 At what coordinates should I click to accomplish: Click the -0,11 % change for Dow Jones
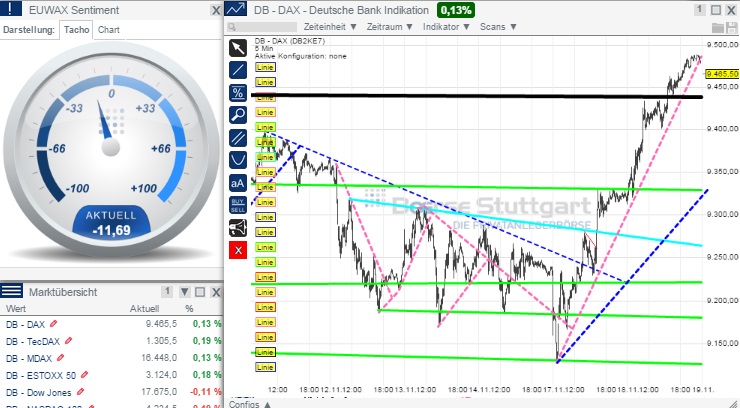click(205, 392)
